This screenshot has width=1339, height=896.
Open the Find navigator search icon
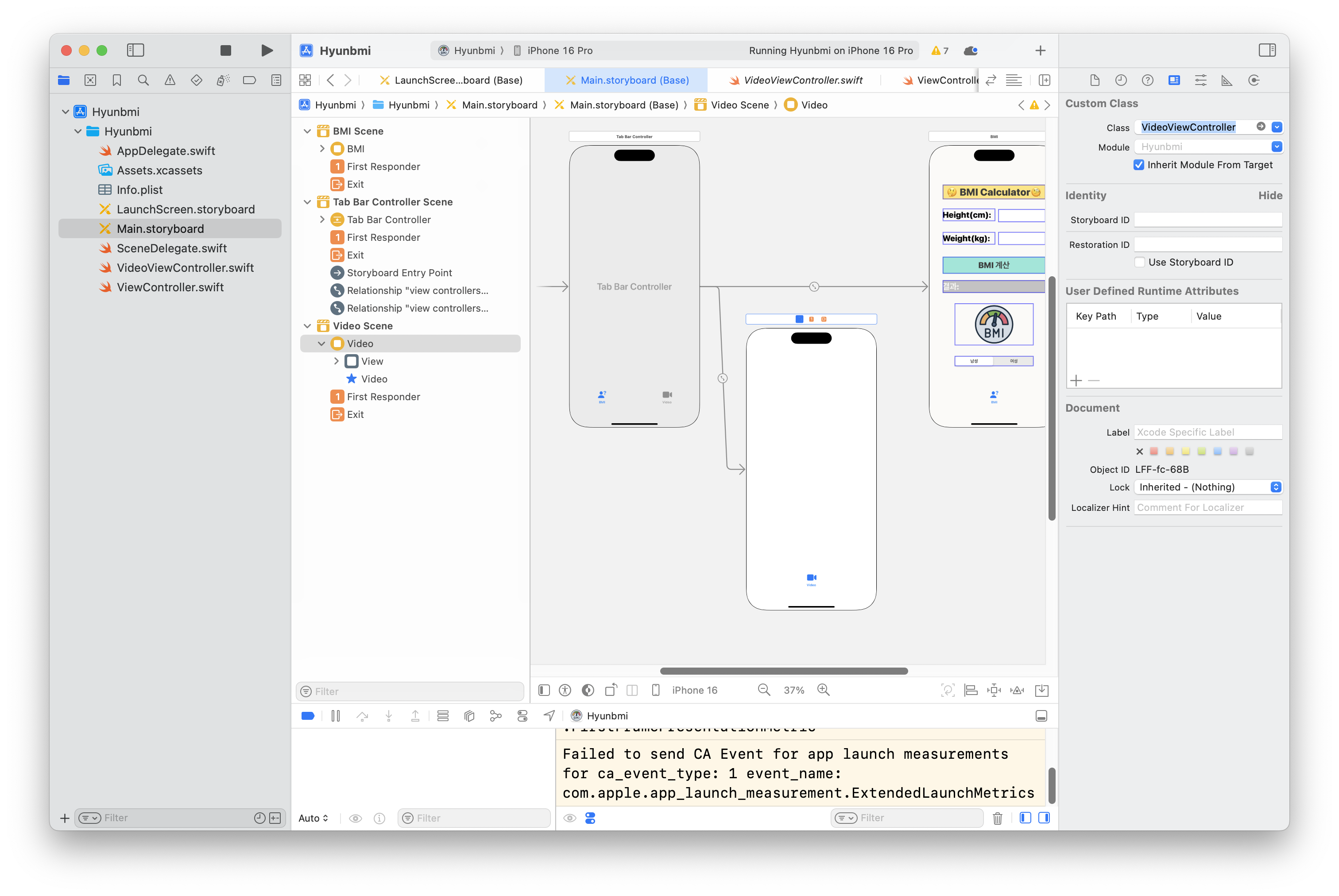(x=143, y=80)
